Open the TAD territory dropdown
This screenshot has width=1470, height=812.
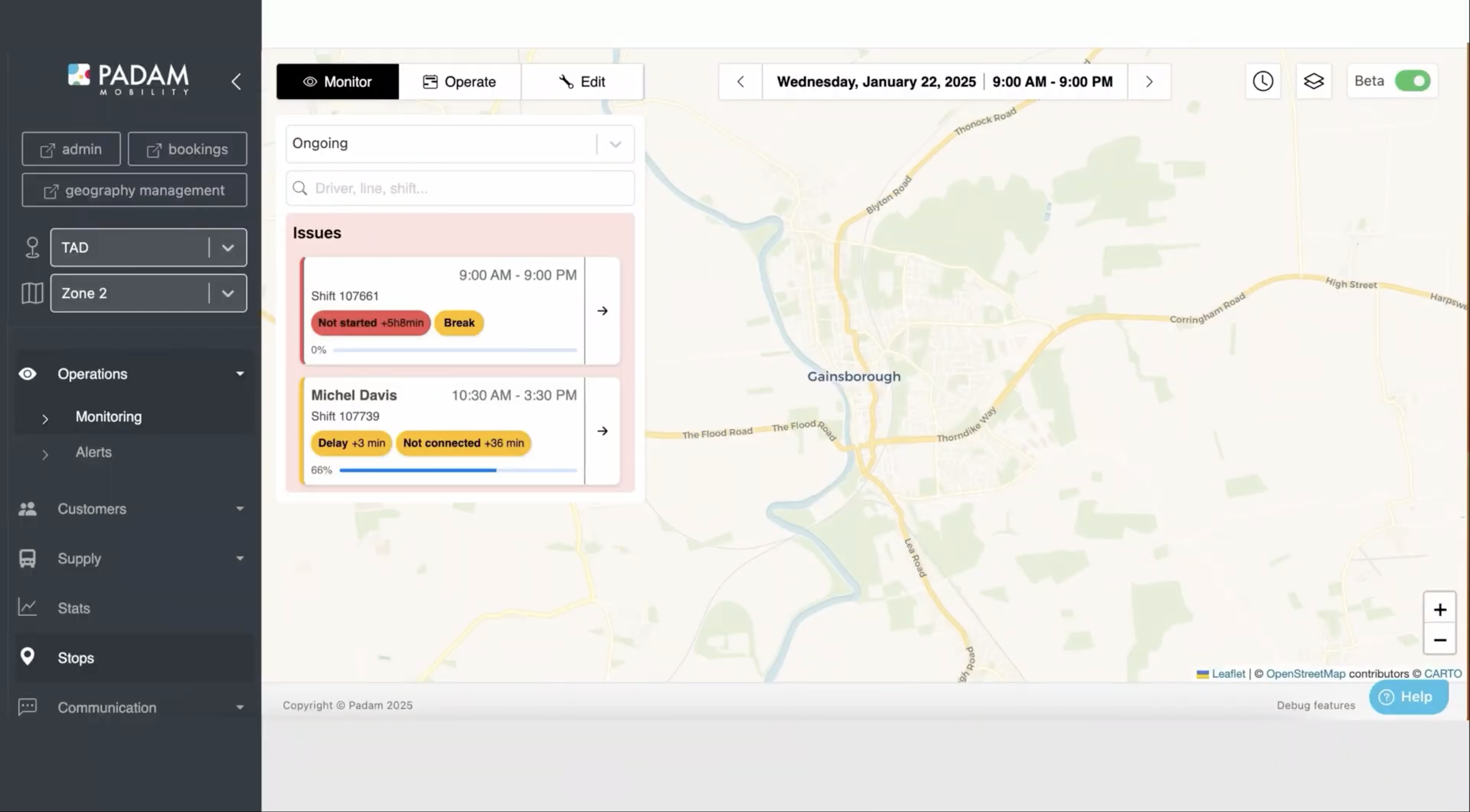coord(148,248)
